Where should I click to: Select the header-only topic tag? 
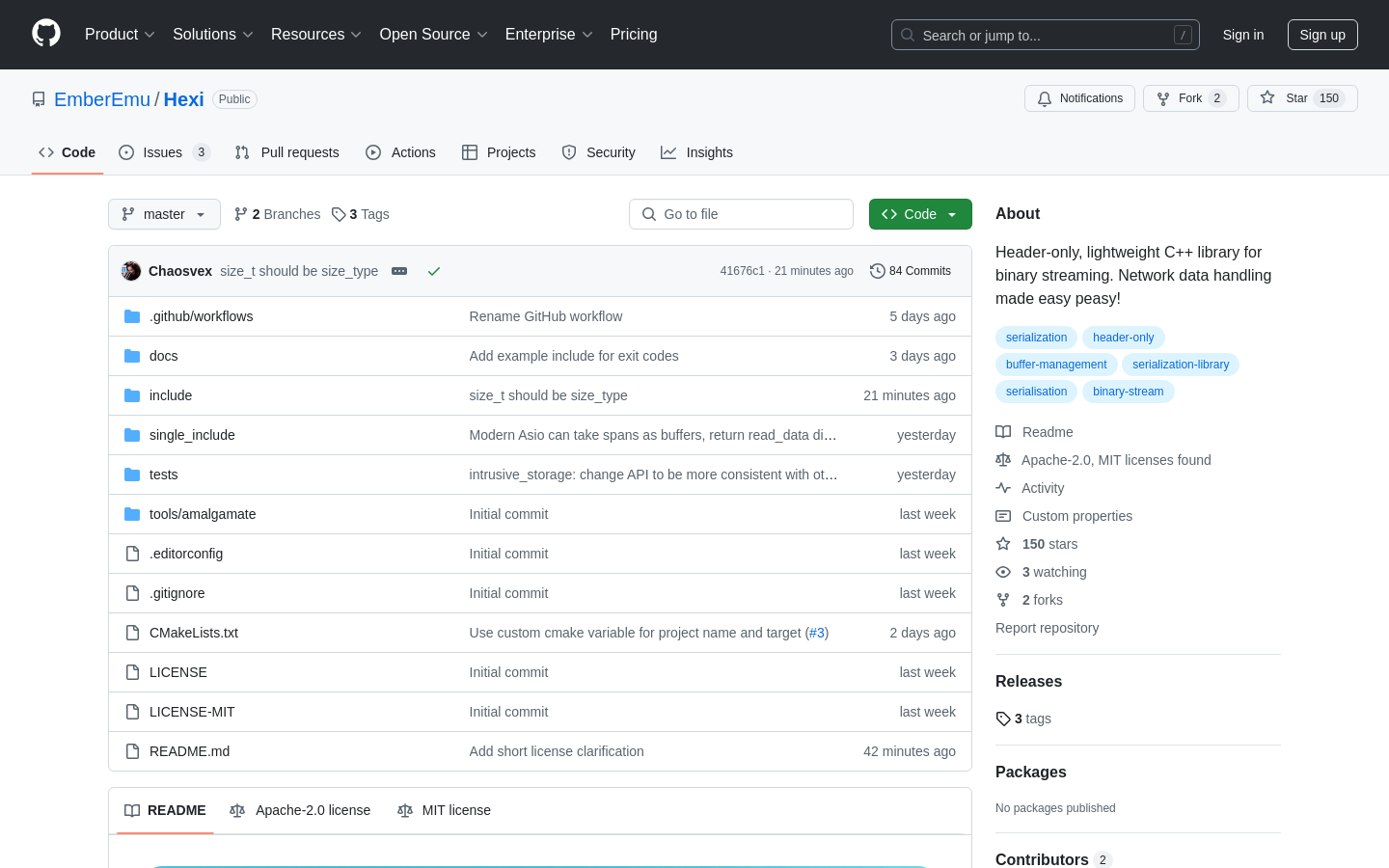tap(1123, 338)
